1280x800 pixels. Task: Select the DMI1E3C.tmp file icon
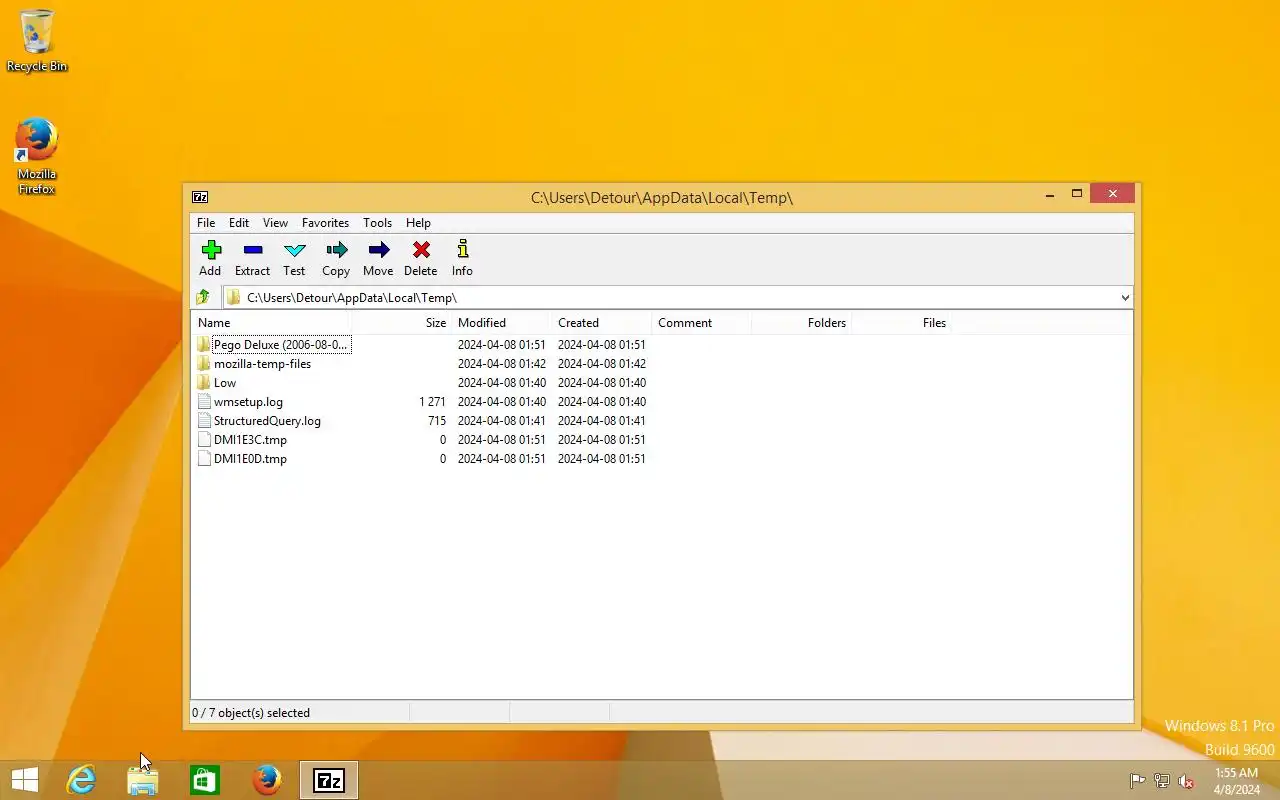pyautogui.click(x=204, y=440)
